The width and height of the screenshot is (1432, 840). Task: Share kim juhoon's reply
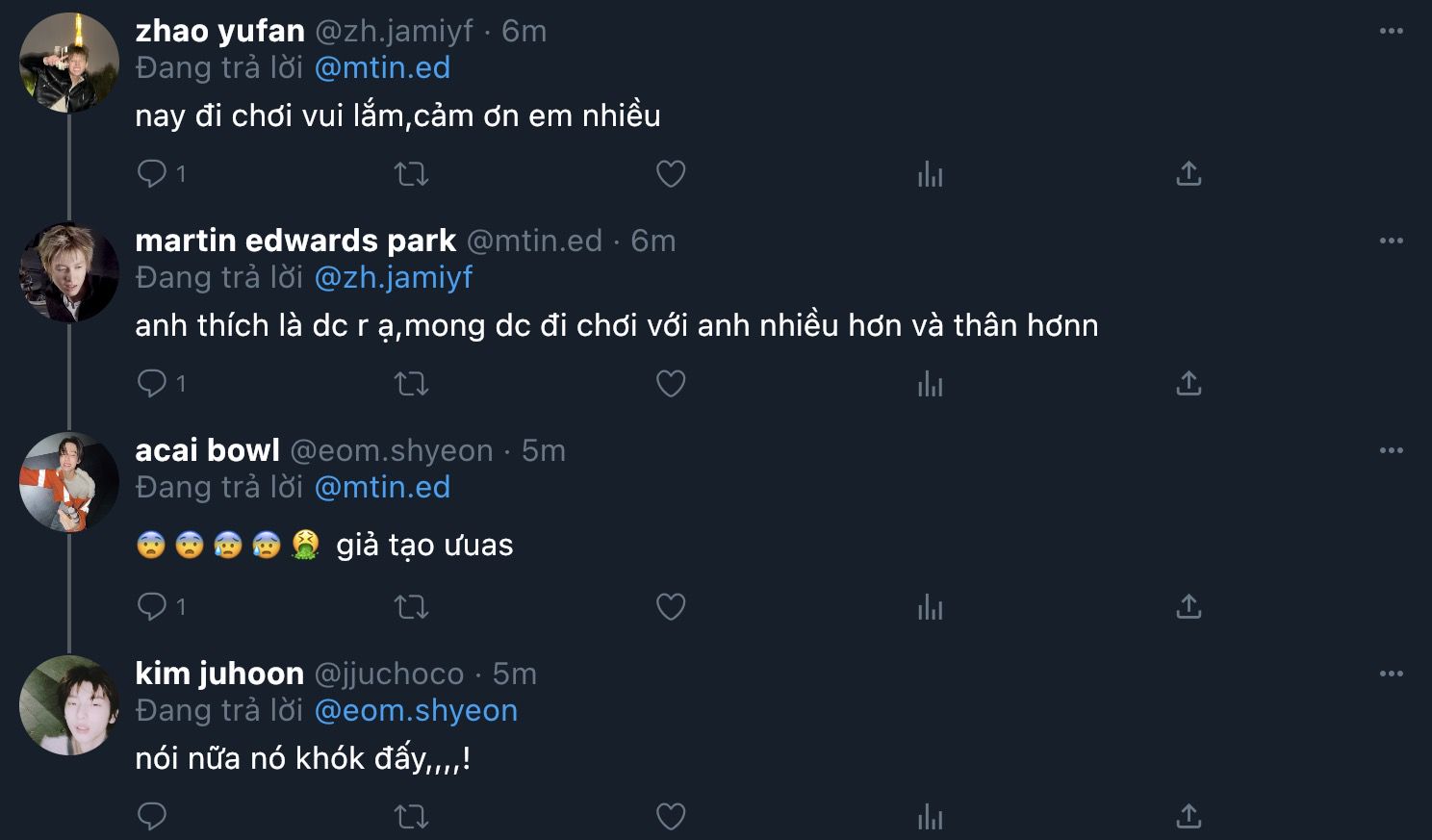point(1189,817)
